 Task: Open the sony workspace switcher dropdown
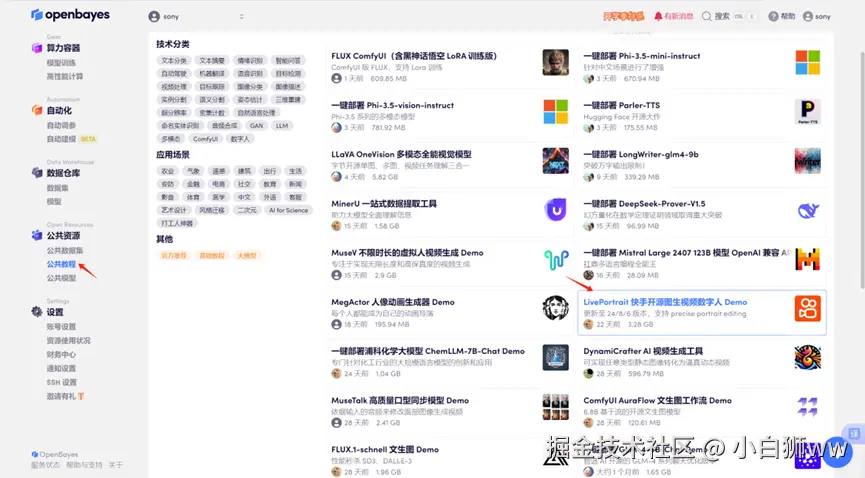click(196, 17)
